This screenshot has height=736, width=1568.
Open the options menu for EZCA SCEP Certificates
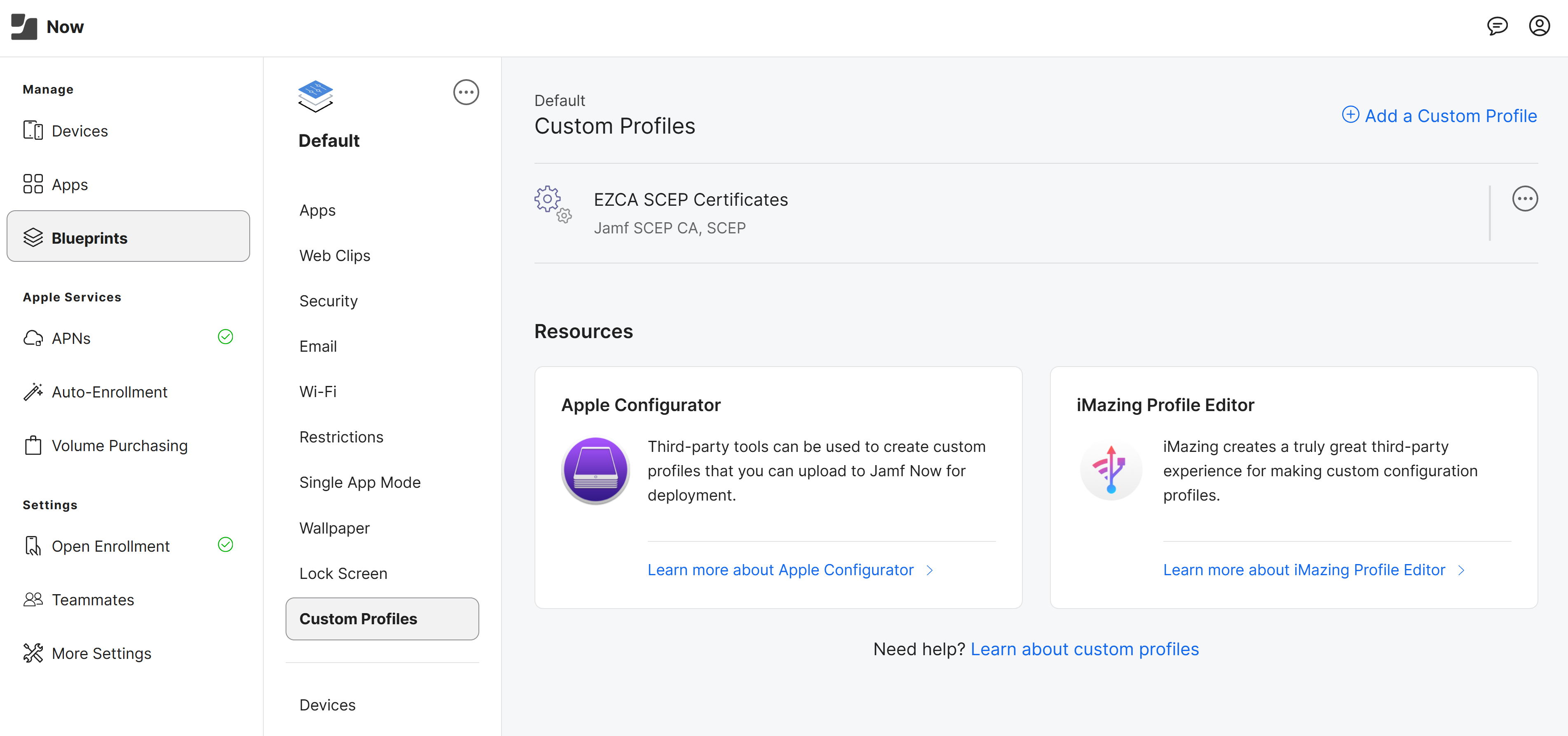(x=1525, y=198)
